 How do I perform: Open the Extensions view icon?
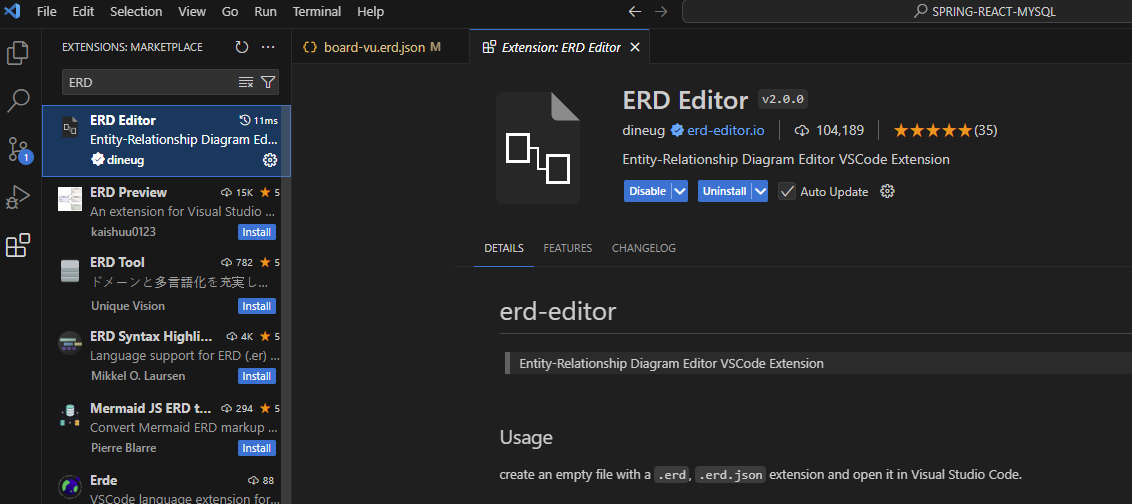coord(18,246)
